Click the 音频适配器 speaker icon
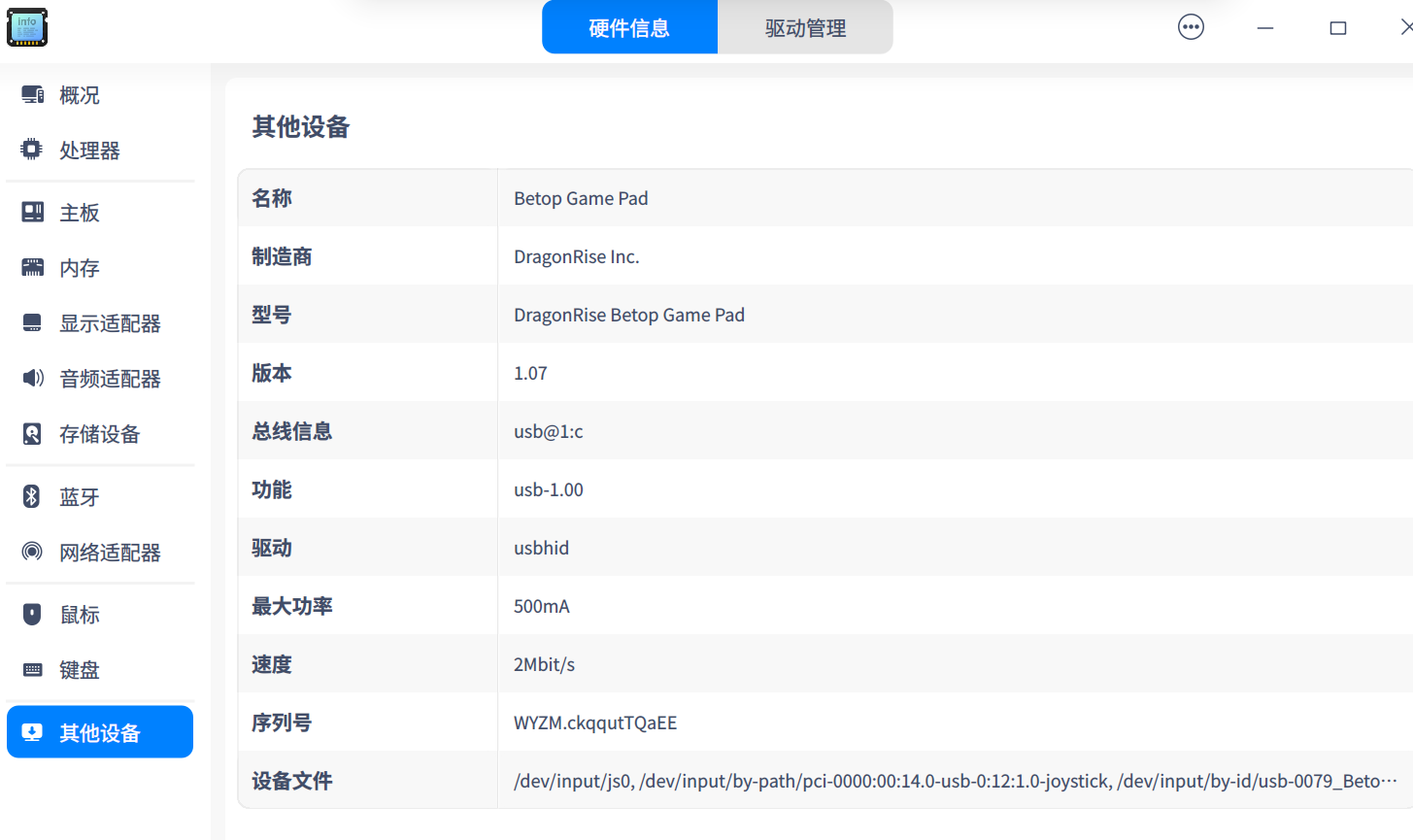1413x840 pixels. coord(33,378)
